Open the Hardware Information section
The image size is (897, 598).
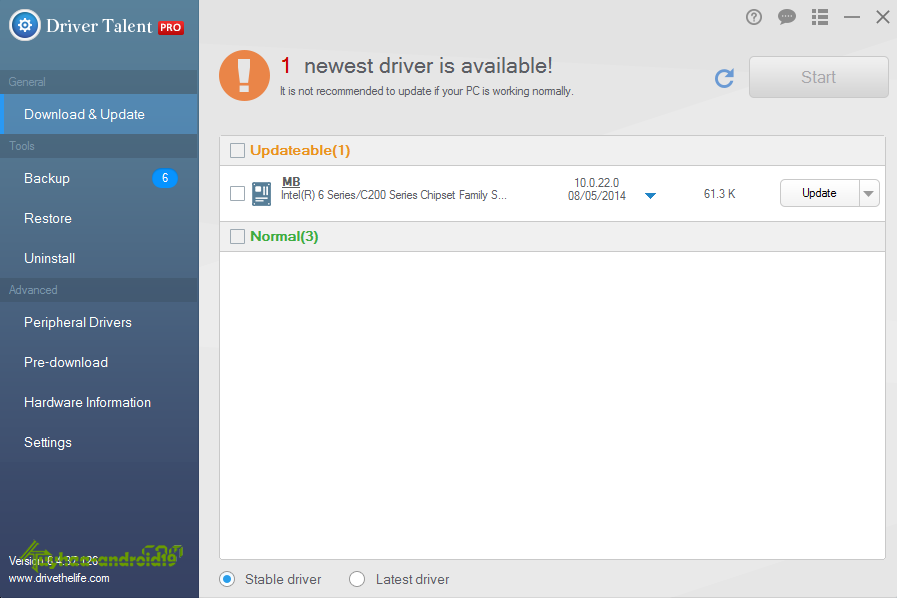point(86,402)
